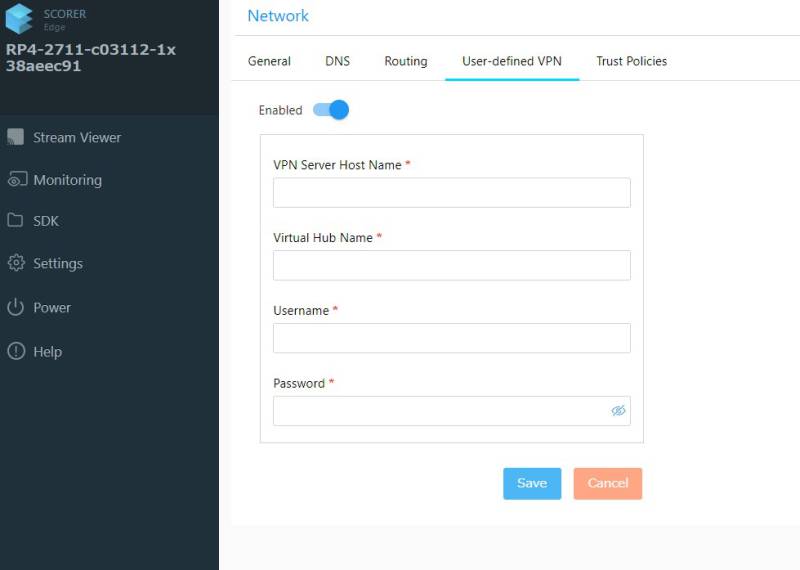This screenshot has height=570, width=800.
Task: Select the Username input field
Action: (451, 338)
